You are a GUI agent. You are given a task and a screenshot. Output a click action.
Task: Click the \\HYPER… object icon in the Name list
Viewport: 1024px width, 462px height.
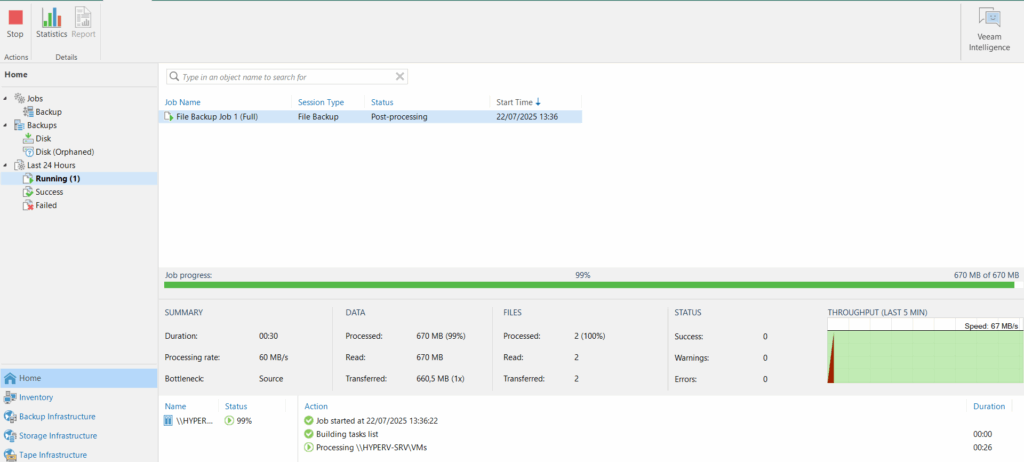(x=168, y=421)
